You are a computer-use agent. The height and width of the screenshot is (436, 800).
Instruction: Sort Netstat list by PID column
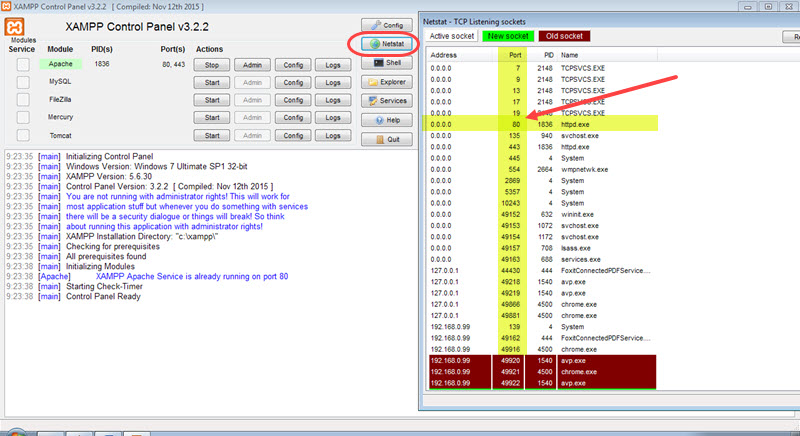pos(541,55)
